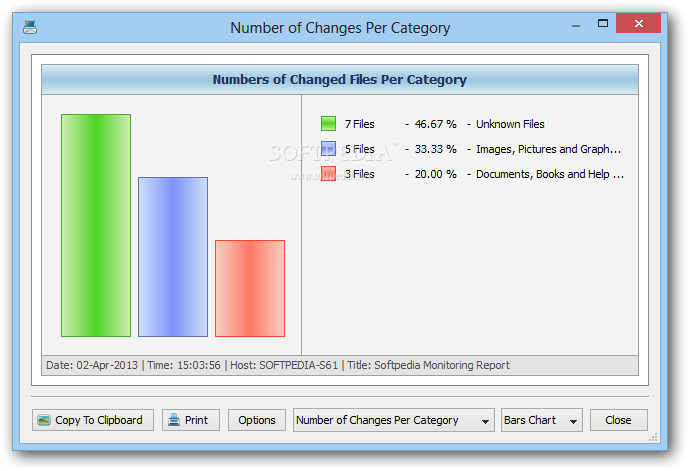Click the '46.67 %' value

[x=436, y=124]
